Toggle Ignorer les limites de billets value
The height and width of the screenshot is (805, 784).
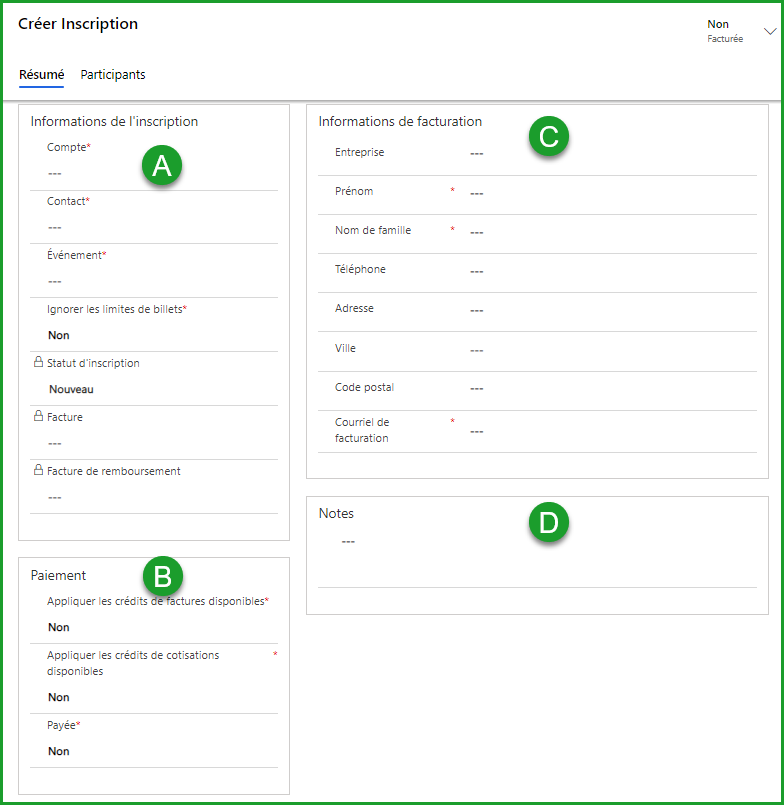coord(59,336)
